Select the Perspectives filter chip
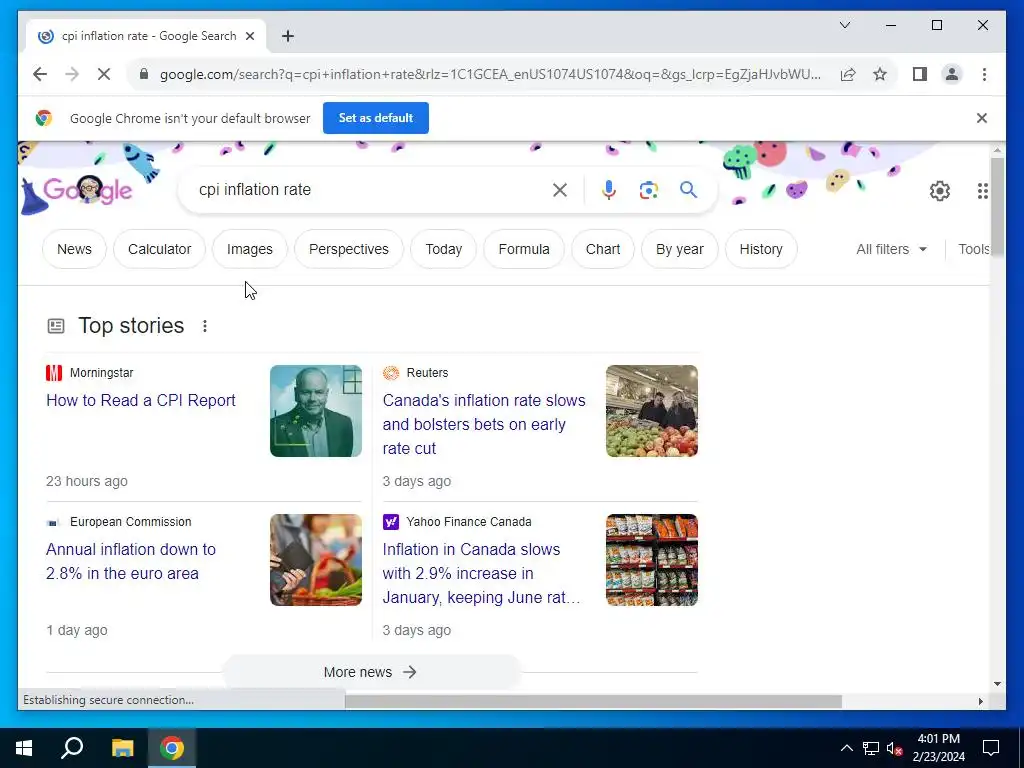 pyautogui.click(x=349, y=249)
